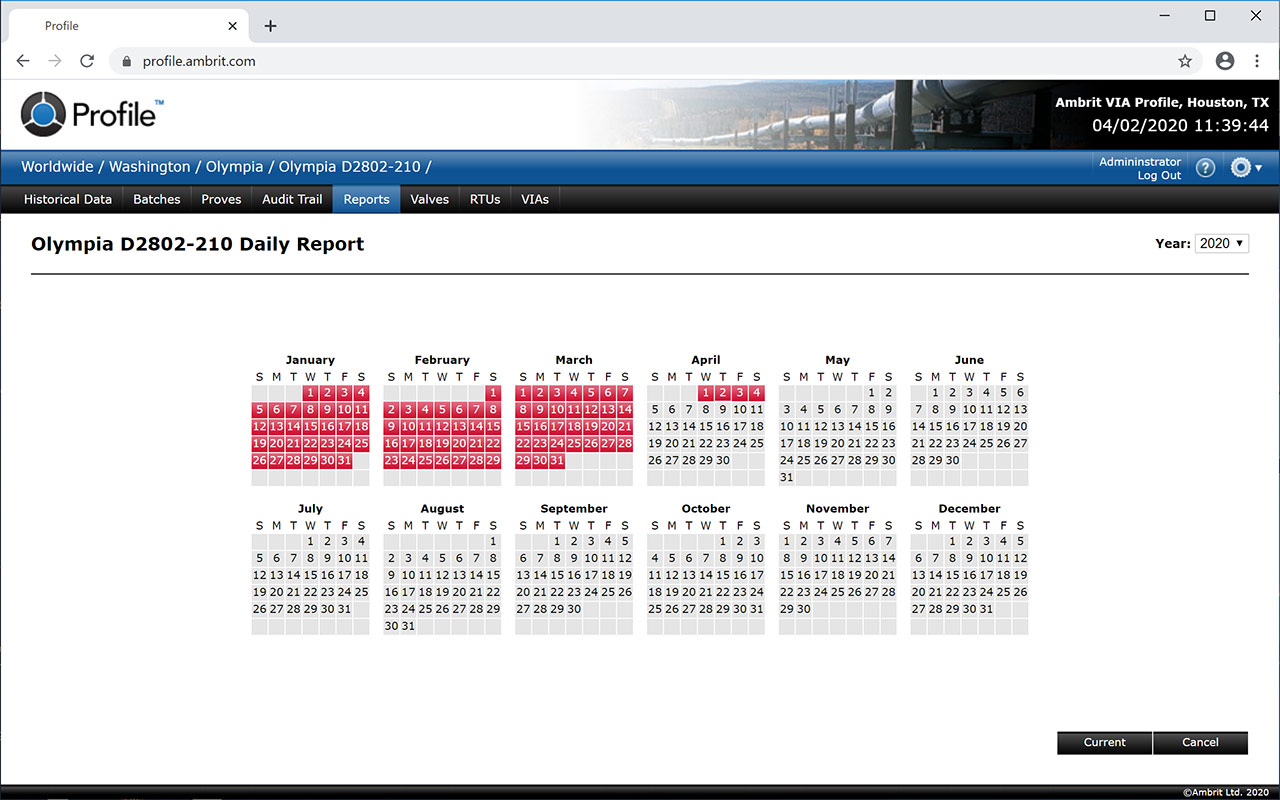Go to the Valves tab

[x=430, y=199]
